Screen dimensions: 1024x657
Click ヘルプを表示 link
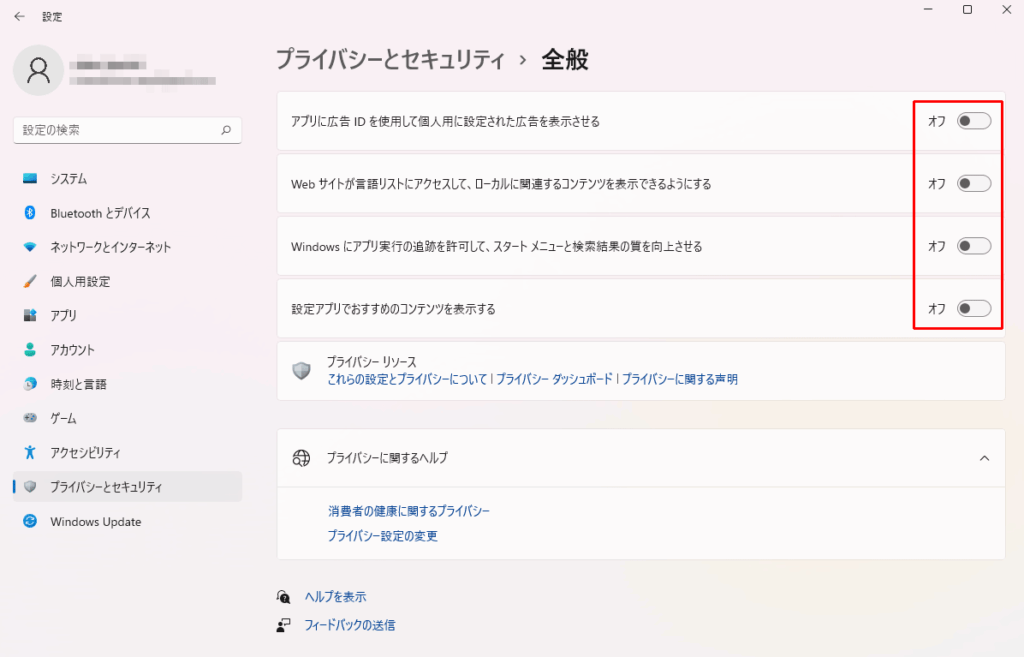point(335,596)
